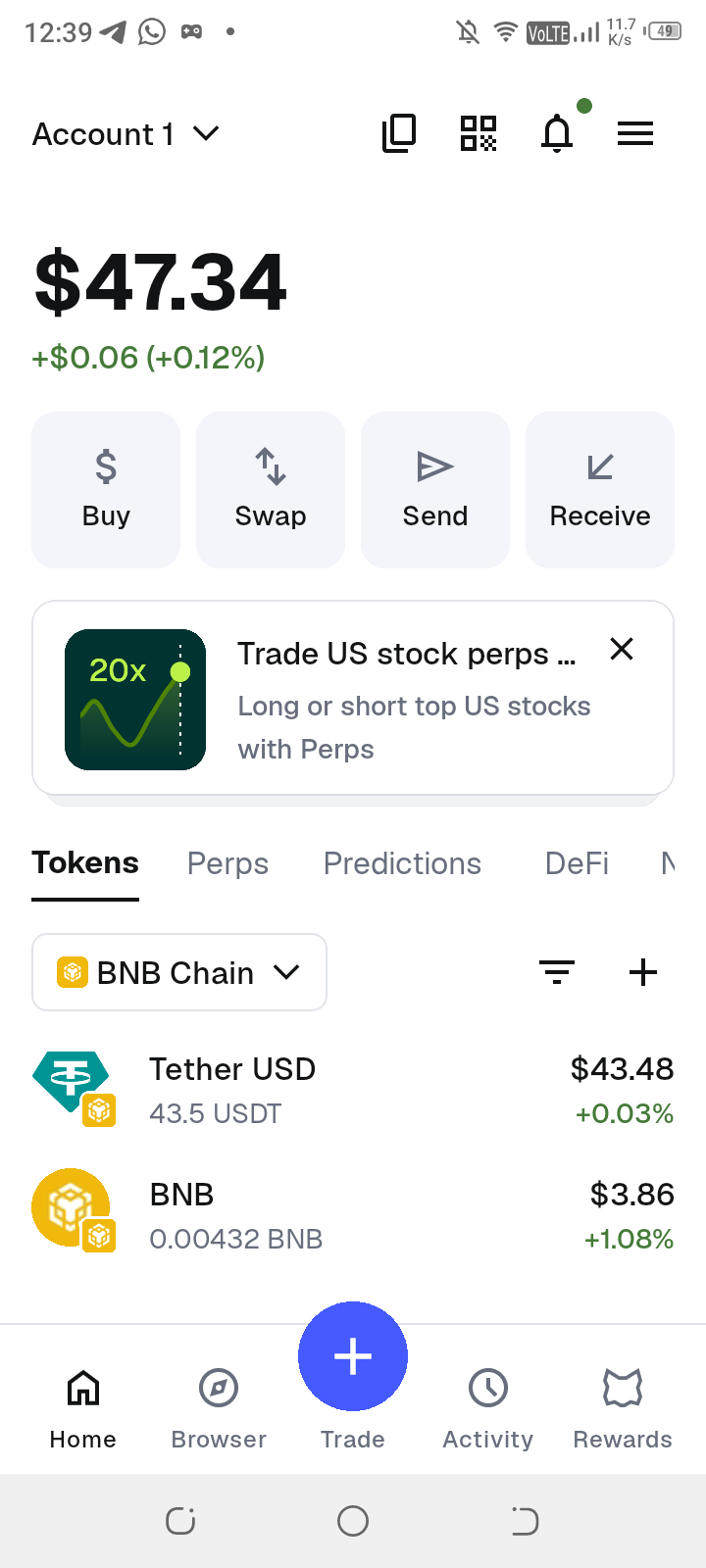The width and height of the screenshot is (706, 1568).
Task: Open the Rewards section
Action: point(623,1401)
